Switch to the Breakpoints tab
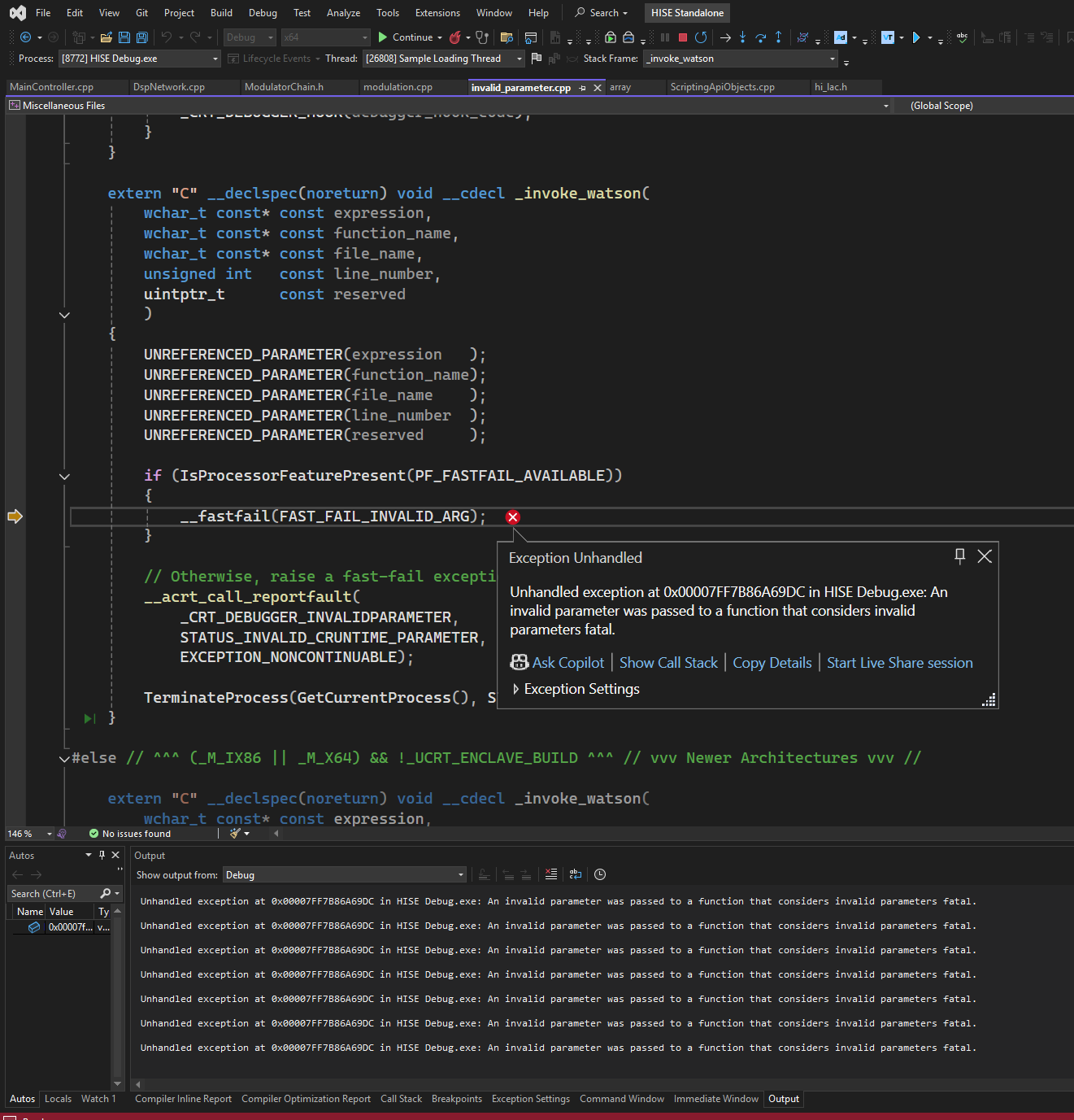This screenshot has height=1120, width=1074. click(457, 1099)
